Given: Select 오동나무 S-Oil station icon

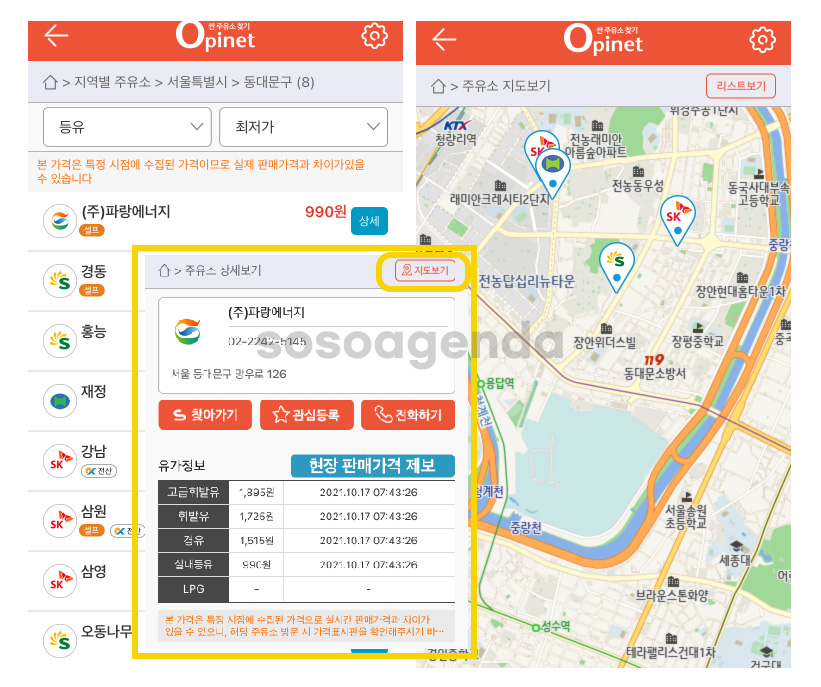Looking at the screenshot, I should (60, 640).
